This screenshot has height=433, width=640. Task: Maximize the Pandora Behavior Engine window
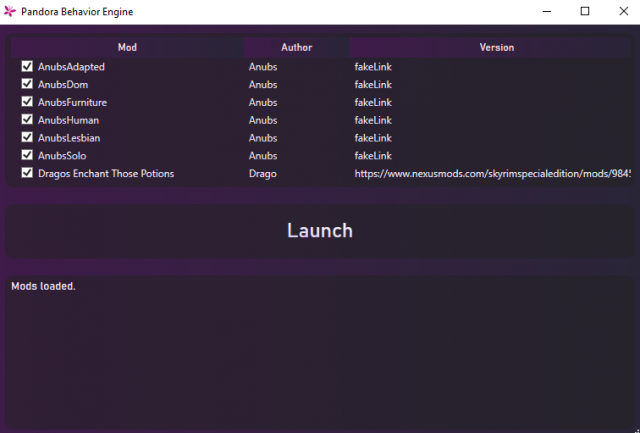(x=584, y=11)
